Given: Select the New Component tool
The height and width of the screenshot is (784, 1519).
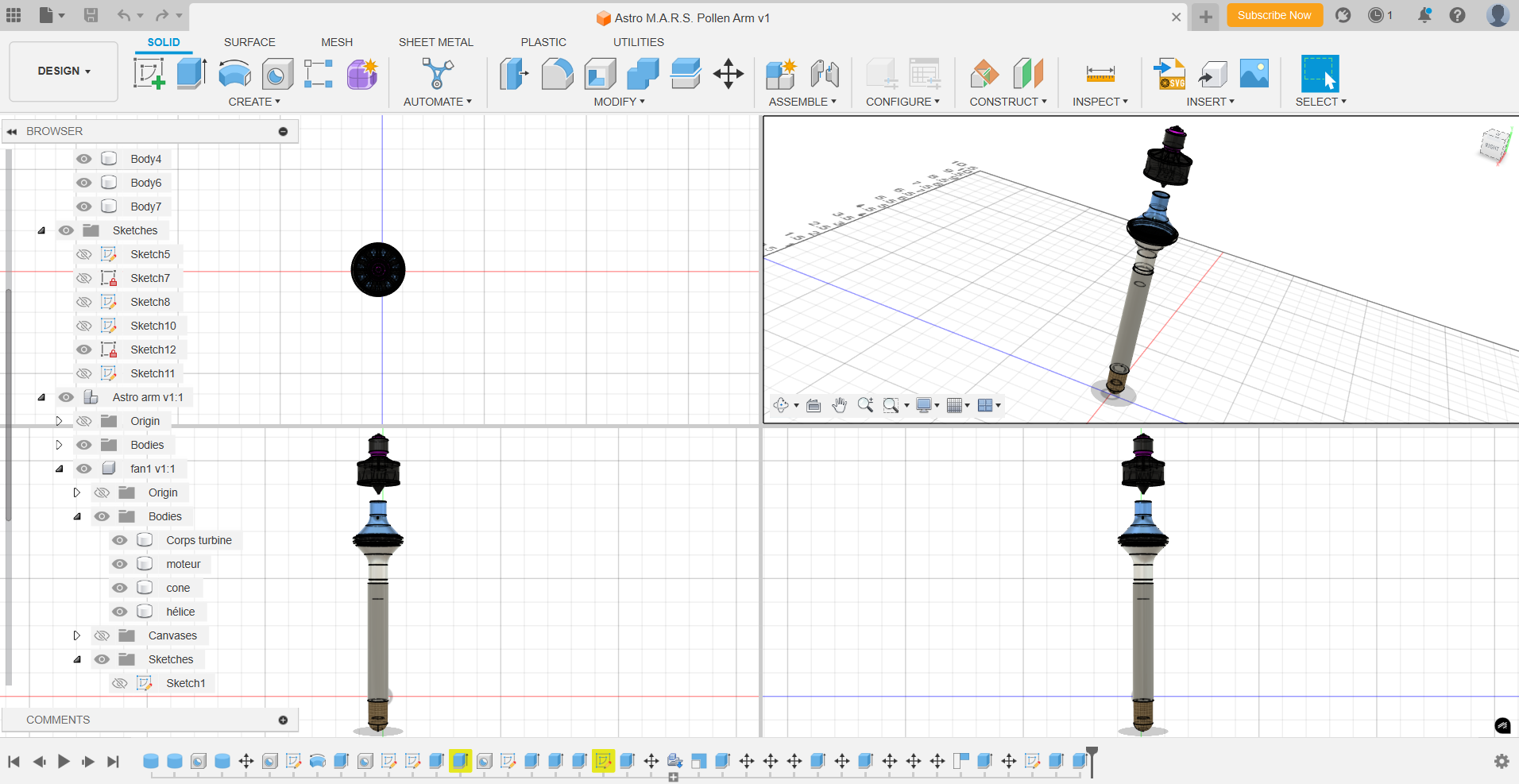Looking at the screenshot, I should 781,74.
